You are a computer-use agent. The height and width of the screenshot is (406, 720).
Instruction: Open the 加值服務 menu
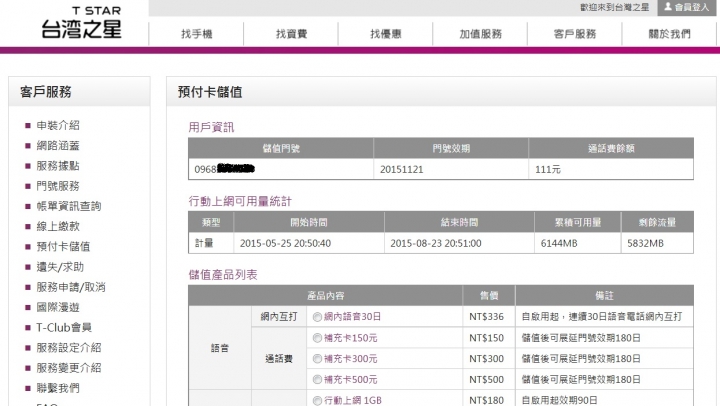(x=480, y=34)
